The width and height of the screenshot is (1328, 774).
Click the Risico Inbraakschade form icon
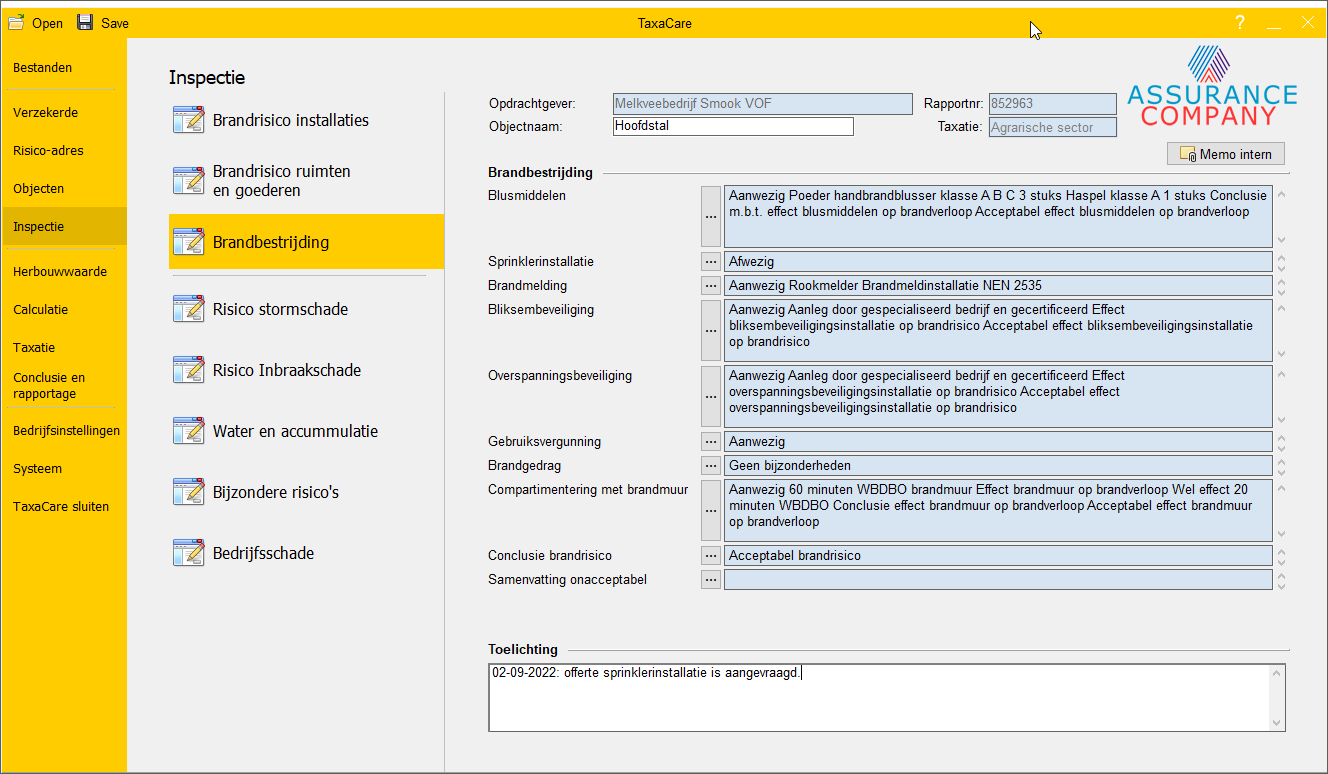tap(188, 370)
